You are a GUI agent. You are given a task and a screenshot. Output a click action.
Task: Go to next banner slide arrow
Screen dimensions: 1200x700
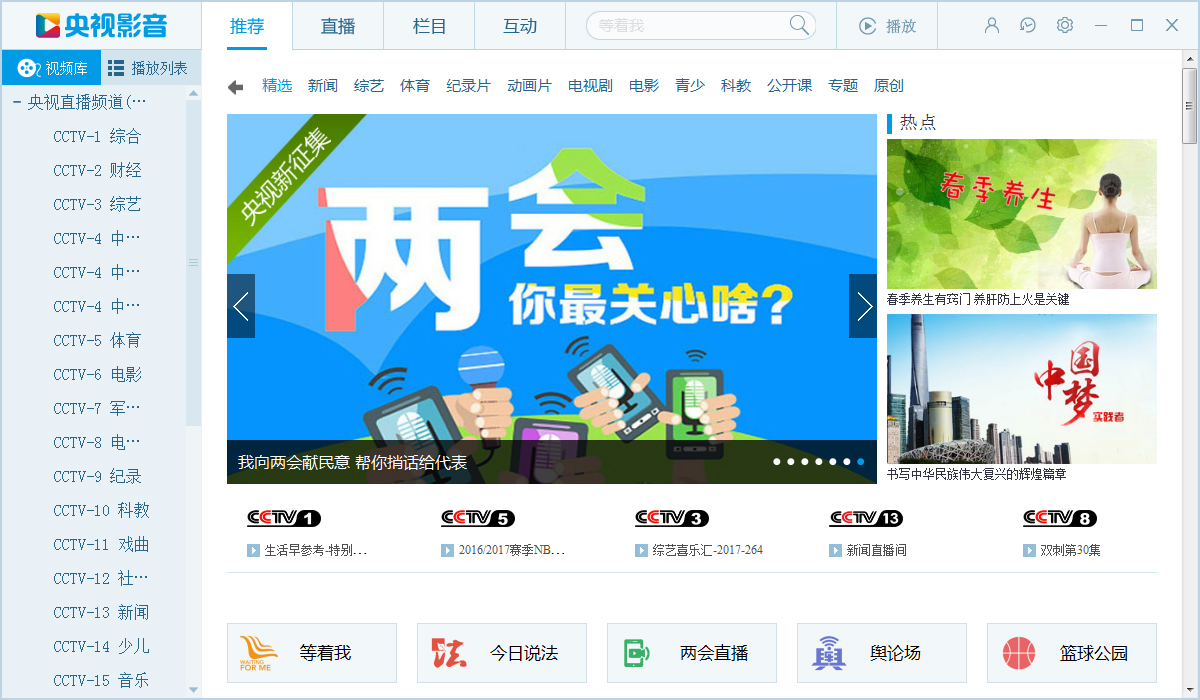(x=863, y=306)
